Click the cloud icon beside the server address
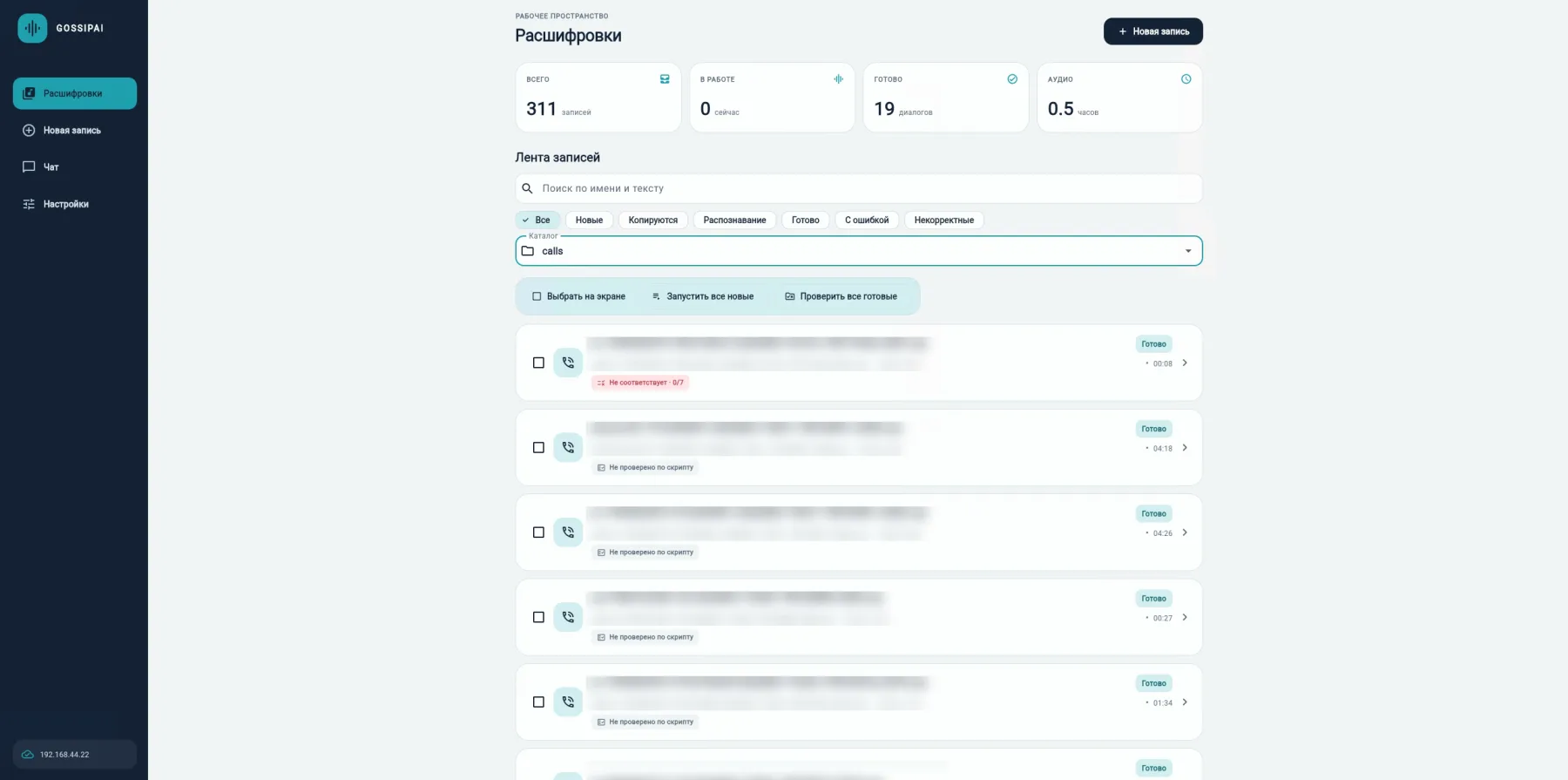 point(28,755)
